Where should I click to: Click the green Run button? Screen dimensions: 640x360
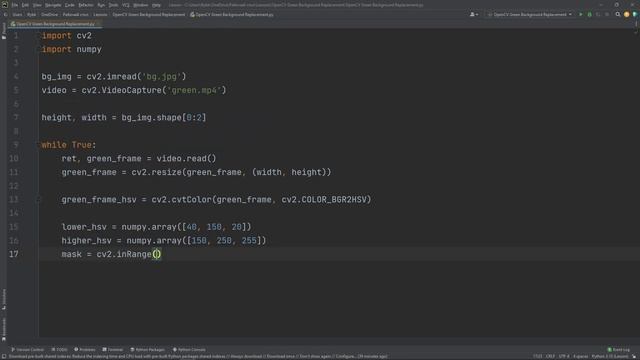click(x=581, y=14)
